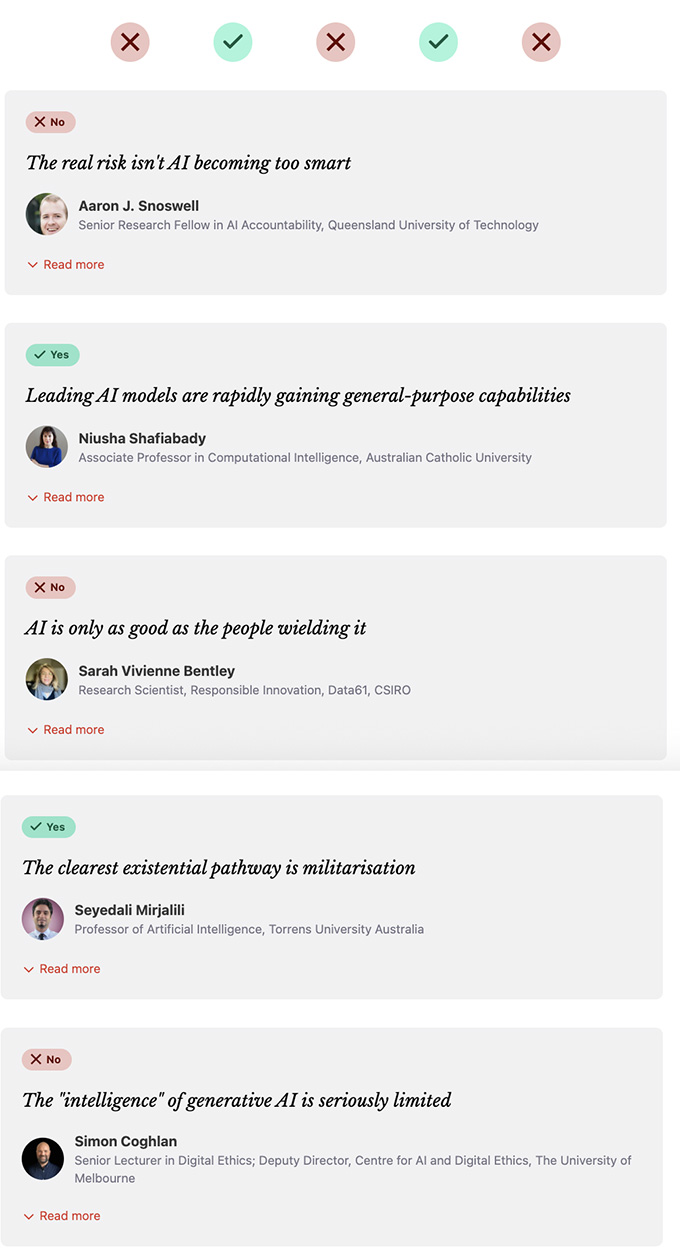
Task: Open Aaron J. Snoswell's profile photo
Action: coord(47,214)
